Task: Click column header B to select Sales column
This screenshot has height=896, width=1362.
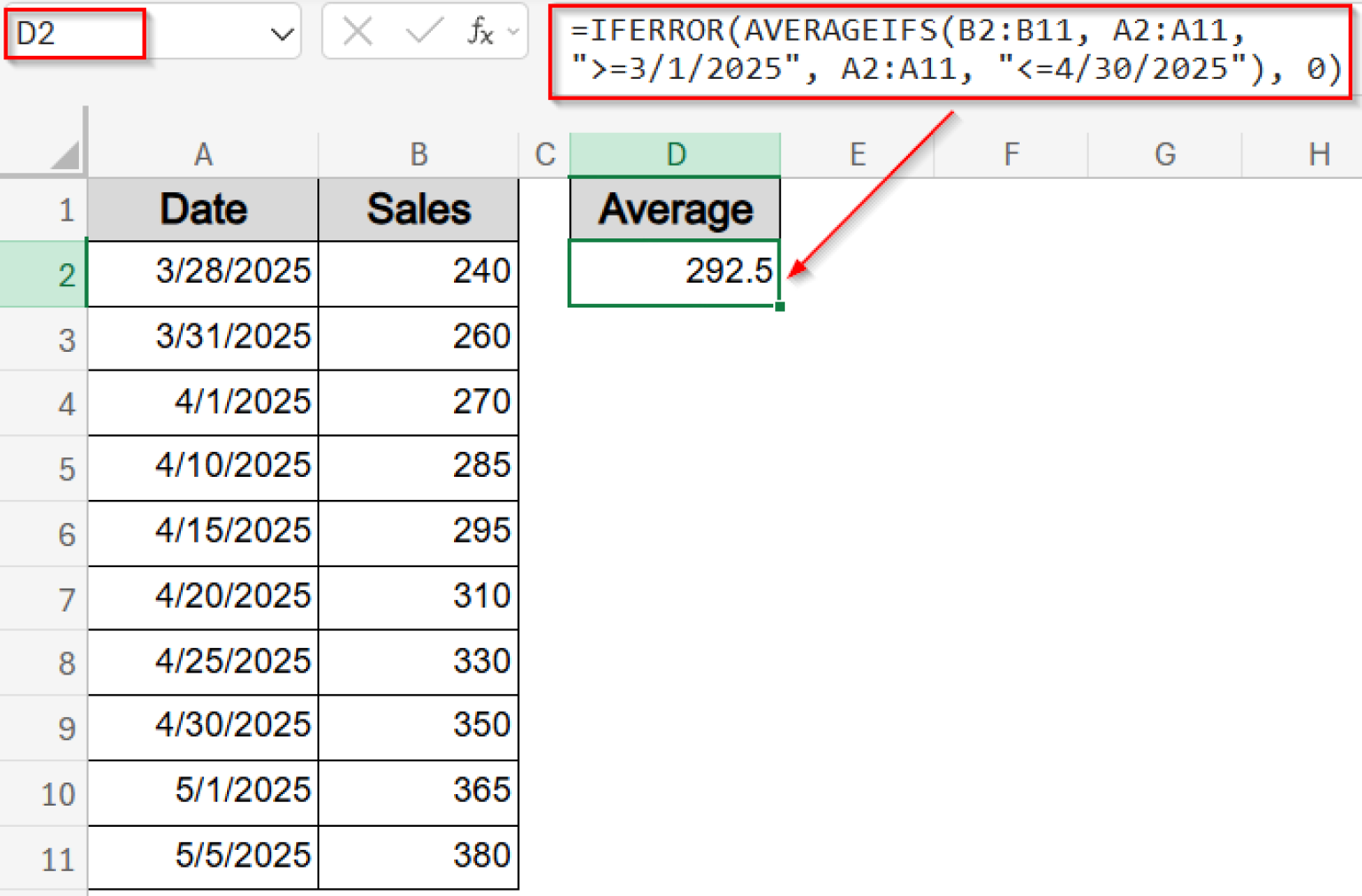Action: click(x=419, y=153)
